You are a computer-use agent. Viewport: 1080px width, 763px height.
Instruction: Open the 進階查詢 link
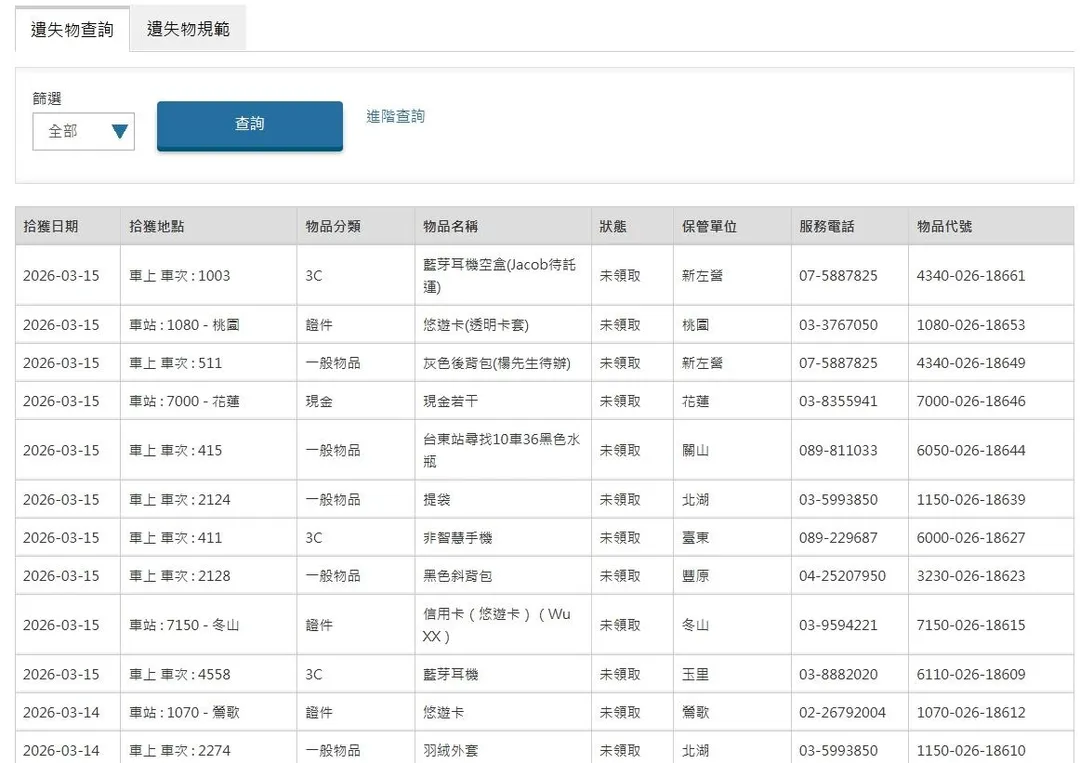(395, 116)
